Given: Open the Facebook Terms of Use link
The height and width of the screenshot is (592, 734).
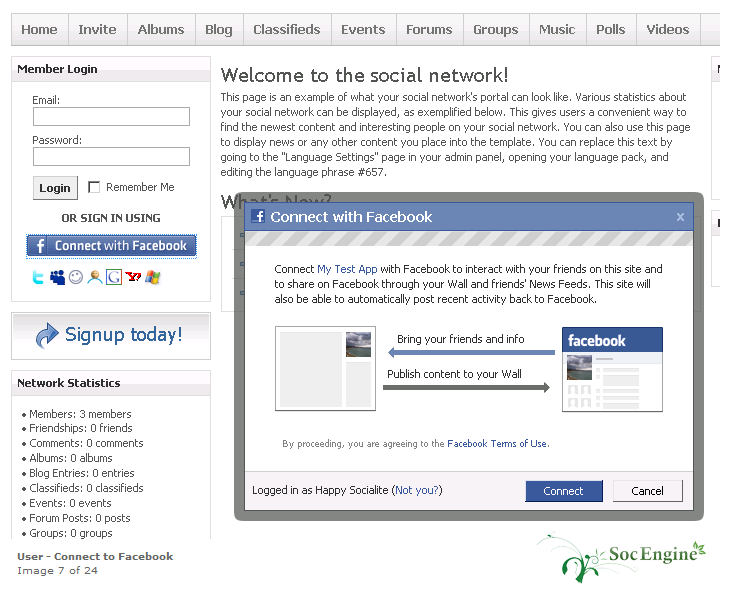Looking at the screenshot, I should 497,444.
